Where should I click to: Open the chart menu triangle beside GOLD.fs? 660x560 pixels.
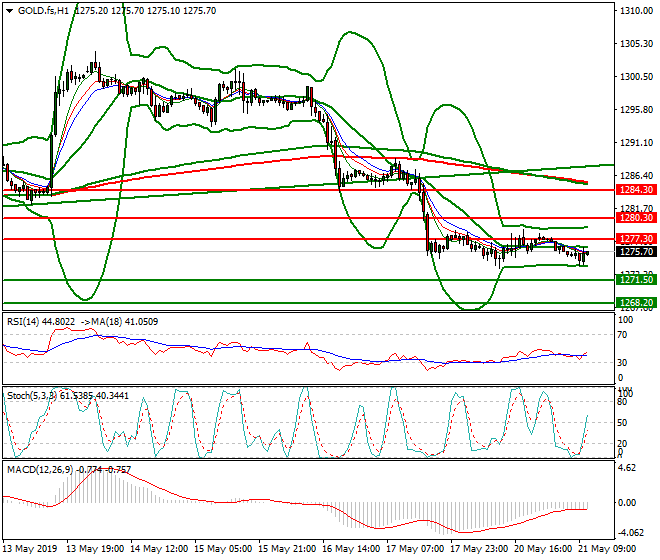(x=10, y=11)
